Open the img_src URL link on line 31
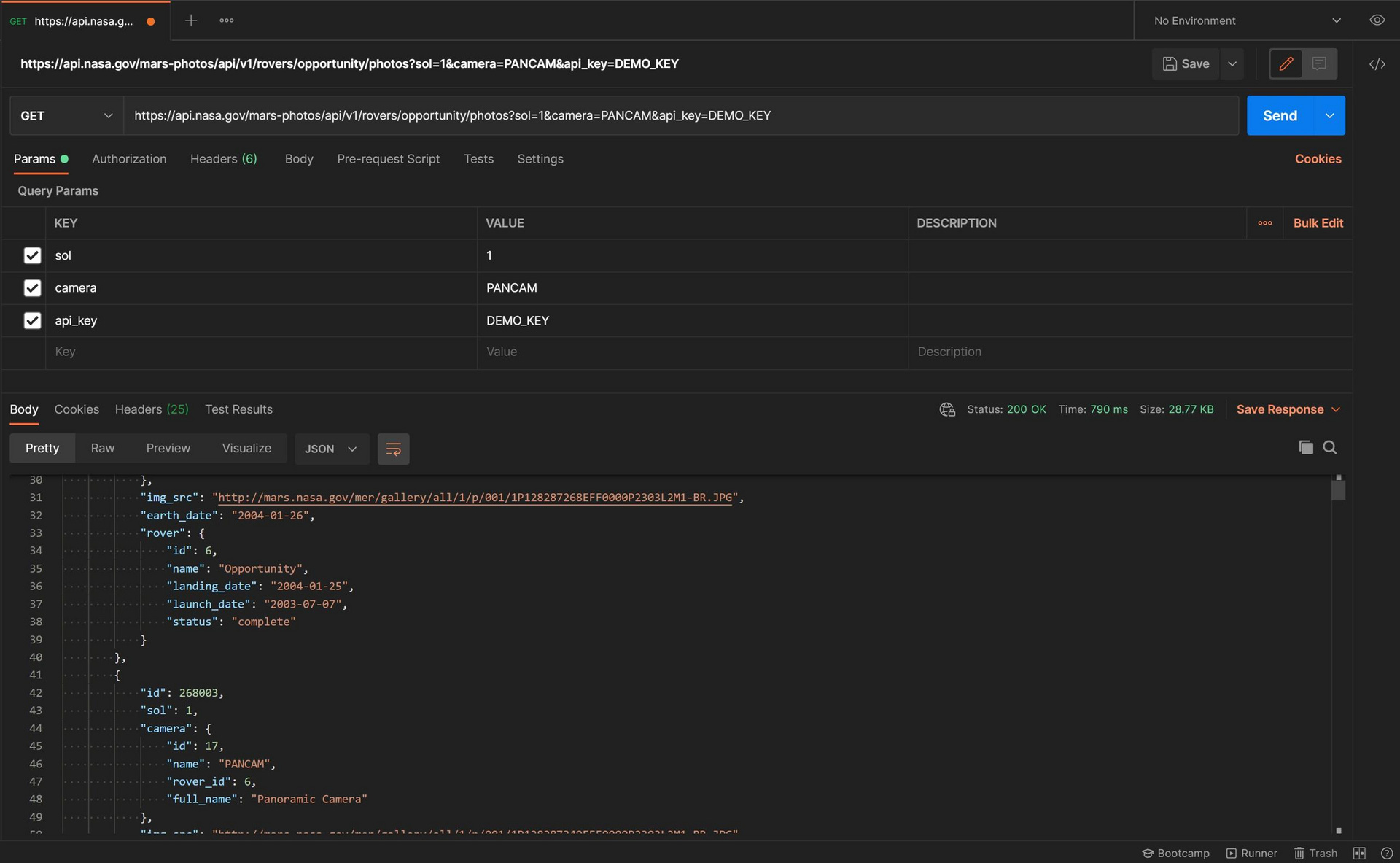This screenshot has height=863, width=1400. click(x=475, y=498)
